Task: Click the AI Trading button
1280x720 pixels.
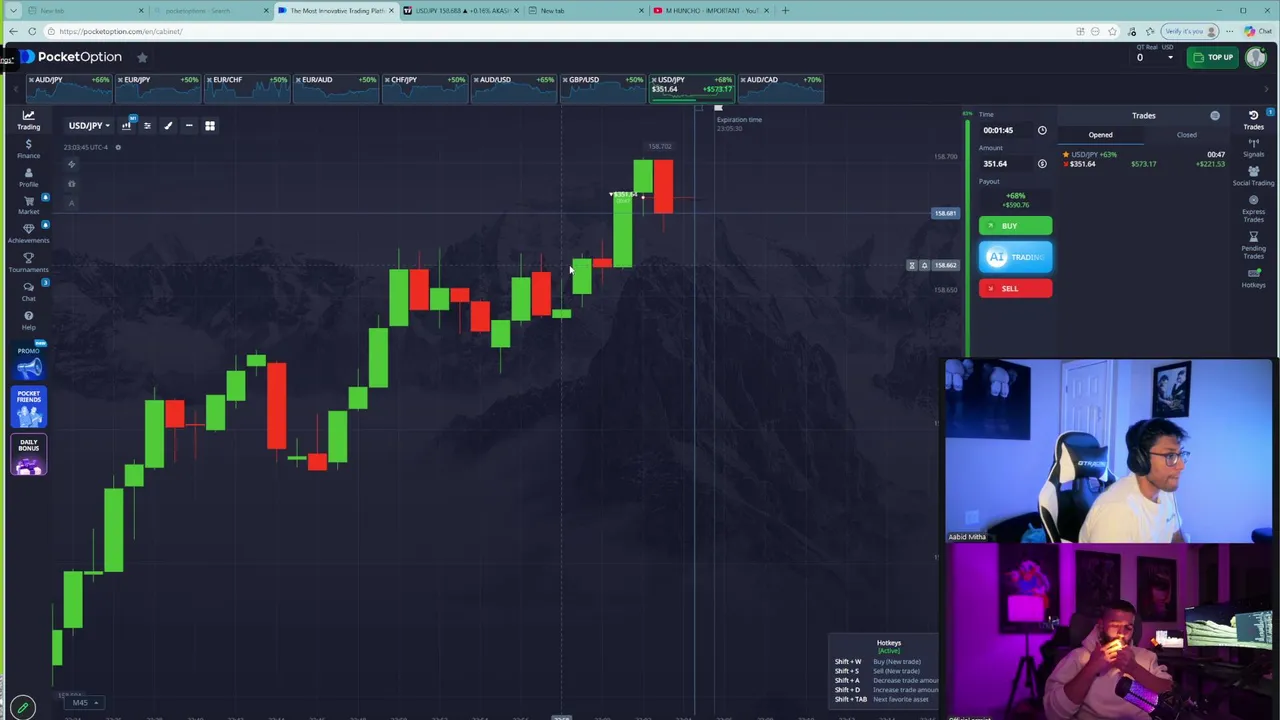Action: tap(1015, 257)
